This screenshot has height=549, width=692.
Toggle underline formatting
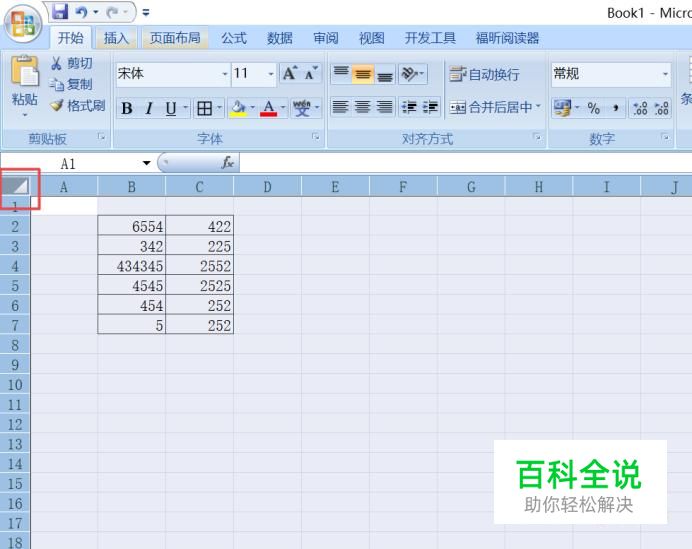tap(171, 108)
